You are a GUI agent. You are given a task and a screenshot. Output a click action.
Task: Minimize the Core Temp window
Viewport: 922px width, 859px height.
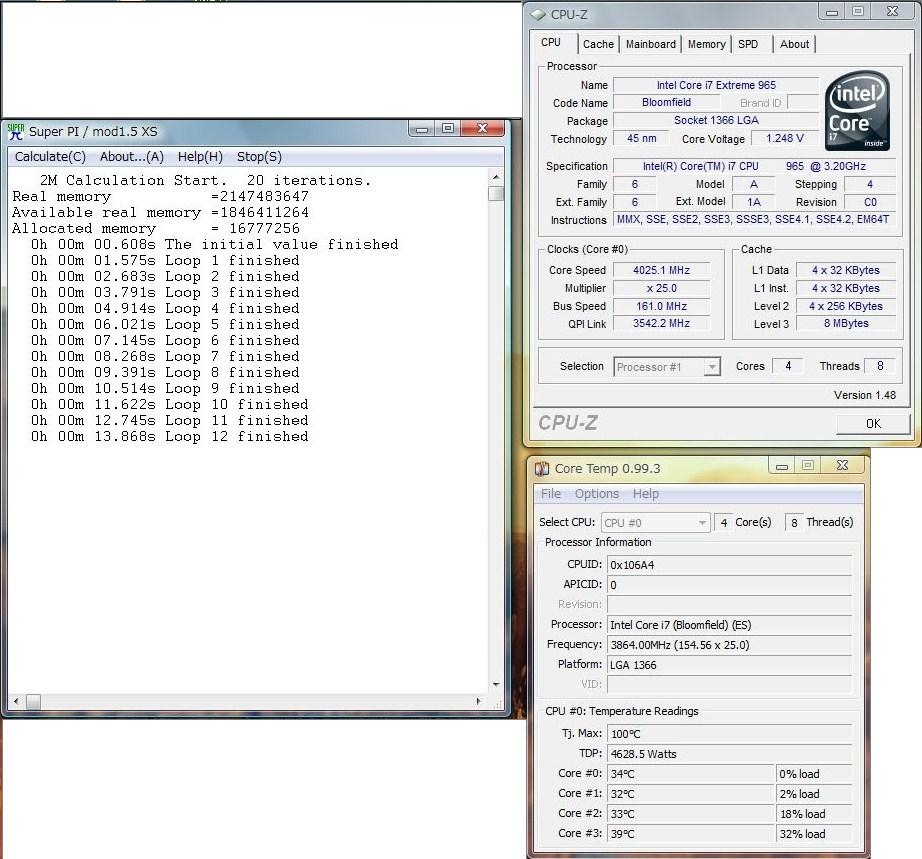click(x=780, y=465)
